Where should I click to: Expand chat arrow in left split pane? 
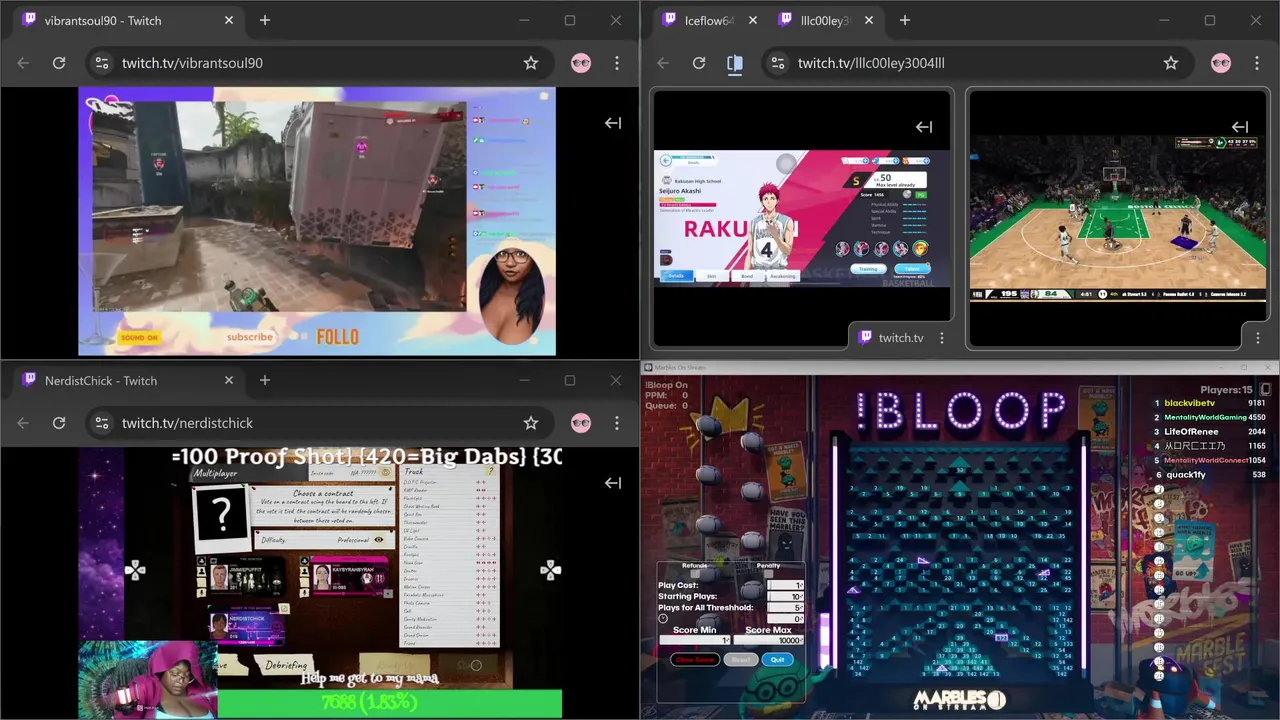(x=924, y=127)
